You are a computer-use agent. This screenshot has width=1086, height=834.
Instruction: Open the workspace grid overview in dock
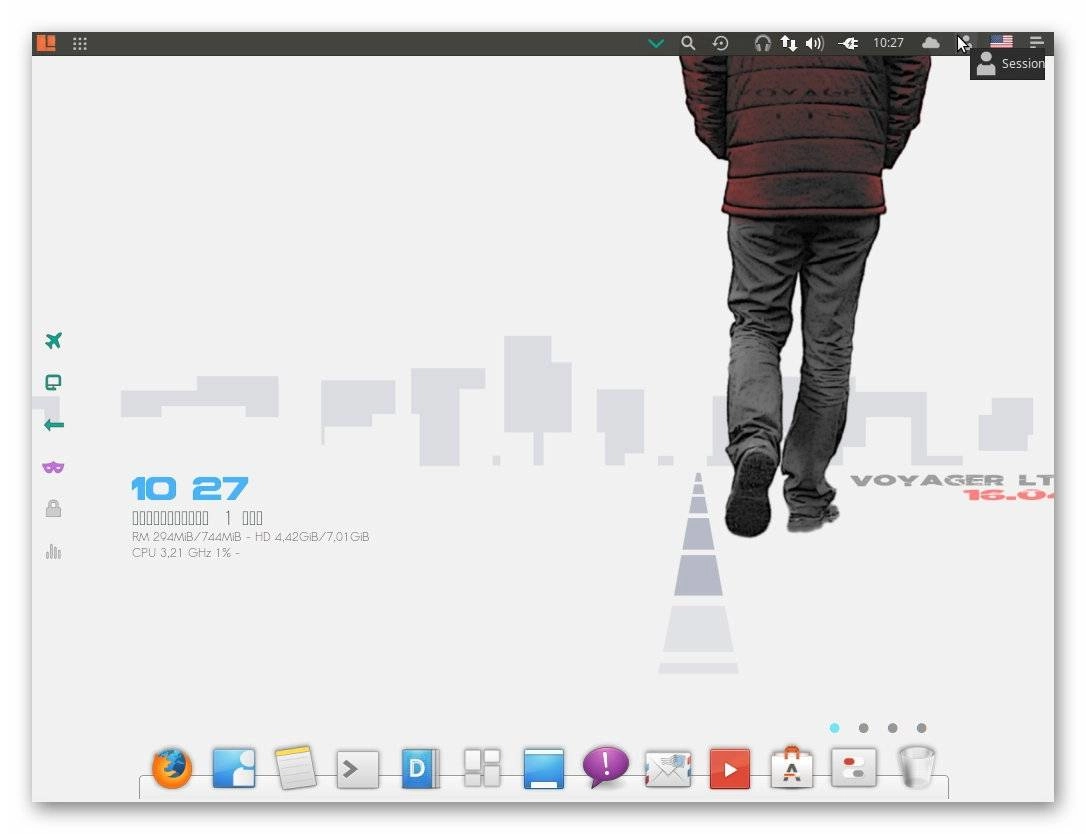(482, 768)
